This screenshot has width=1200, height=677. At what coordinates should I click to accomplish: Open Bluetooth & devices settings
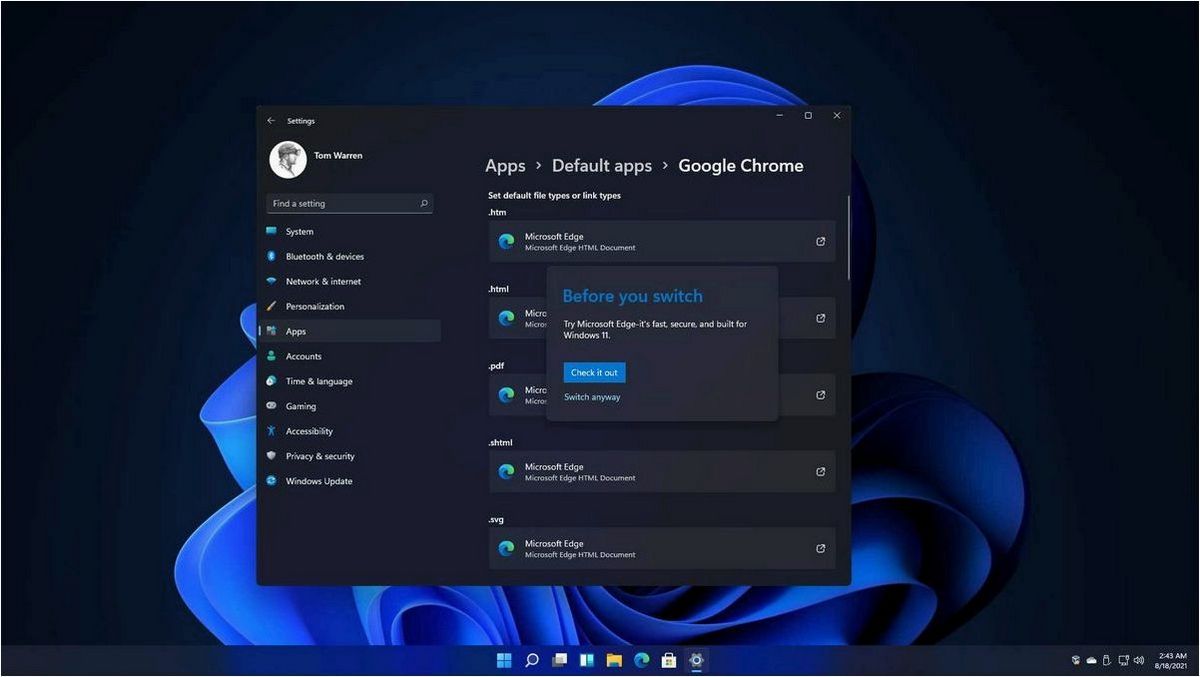pos(349,256)
